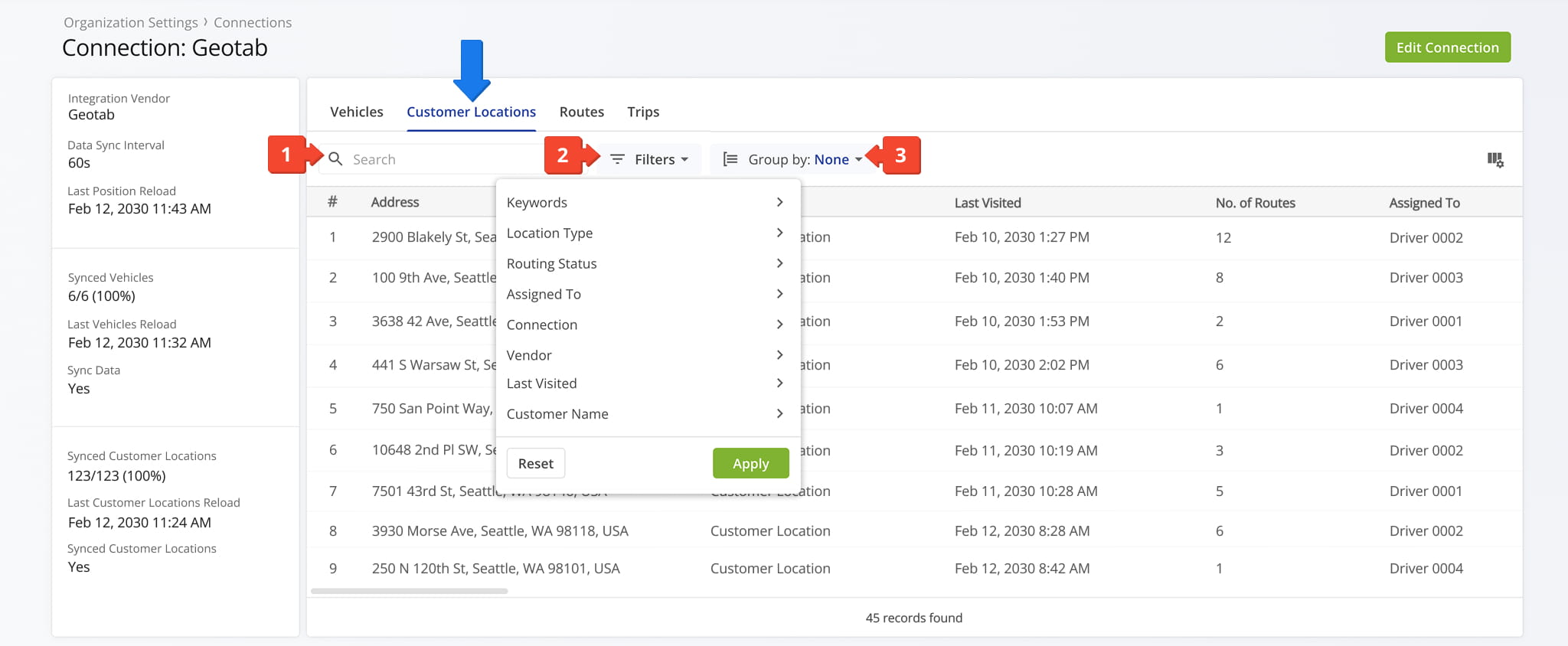
Task: Expand the Routing Status filter
Action: pos(647,263)
